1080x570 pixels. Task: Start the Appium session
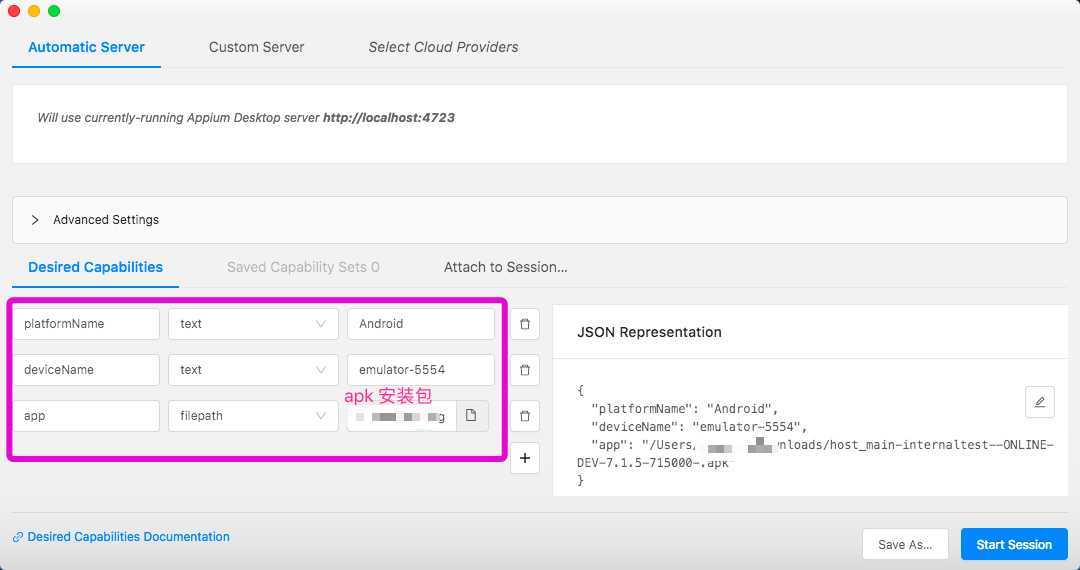(x=1014, y=545)
